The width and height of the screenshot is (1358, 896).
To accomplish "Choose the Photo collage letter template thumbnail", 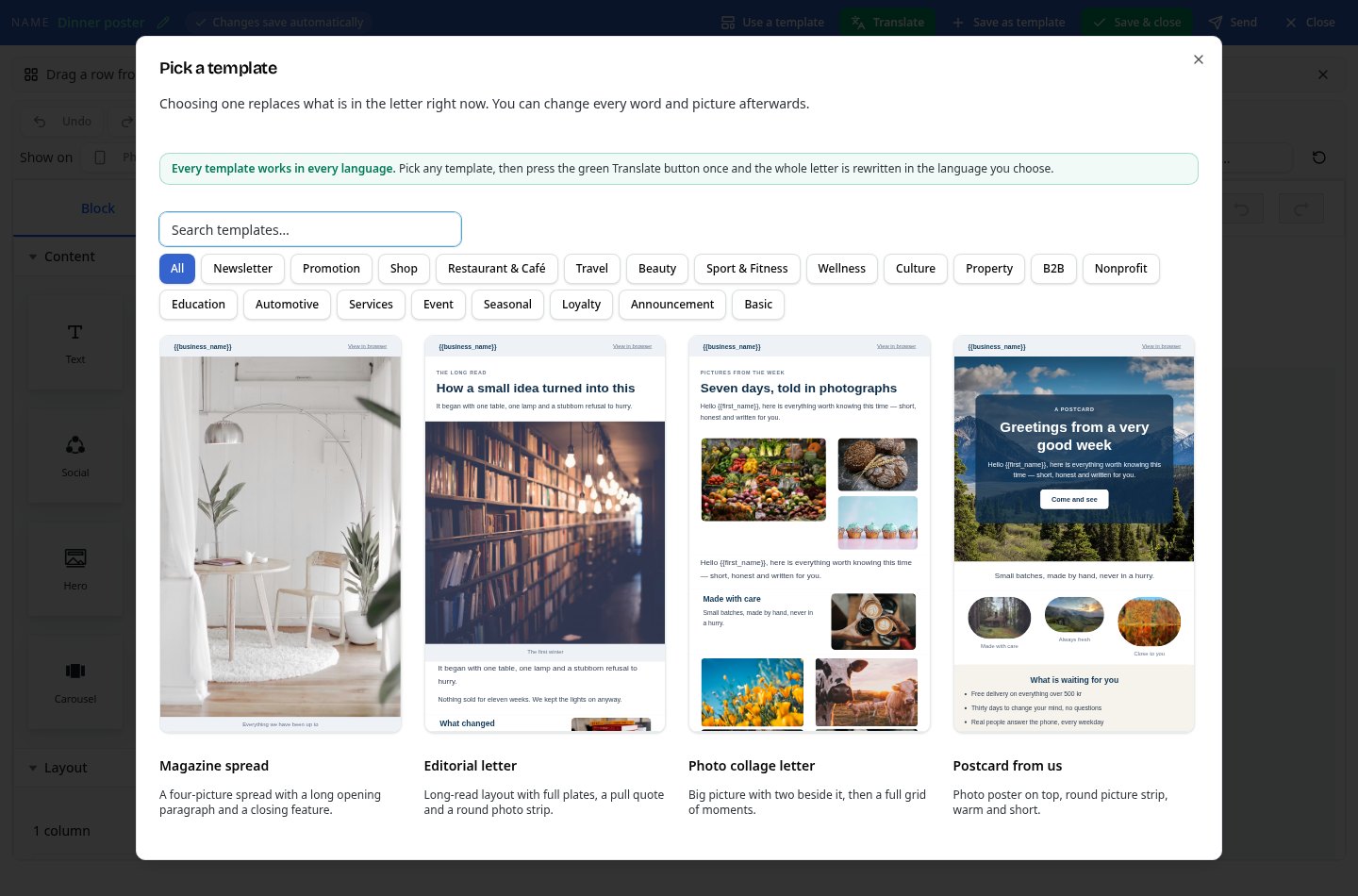I will [x=809, y=534].
